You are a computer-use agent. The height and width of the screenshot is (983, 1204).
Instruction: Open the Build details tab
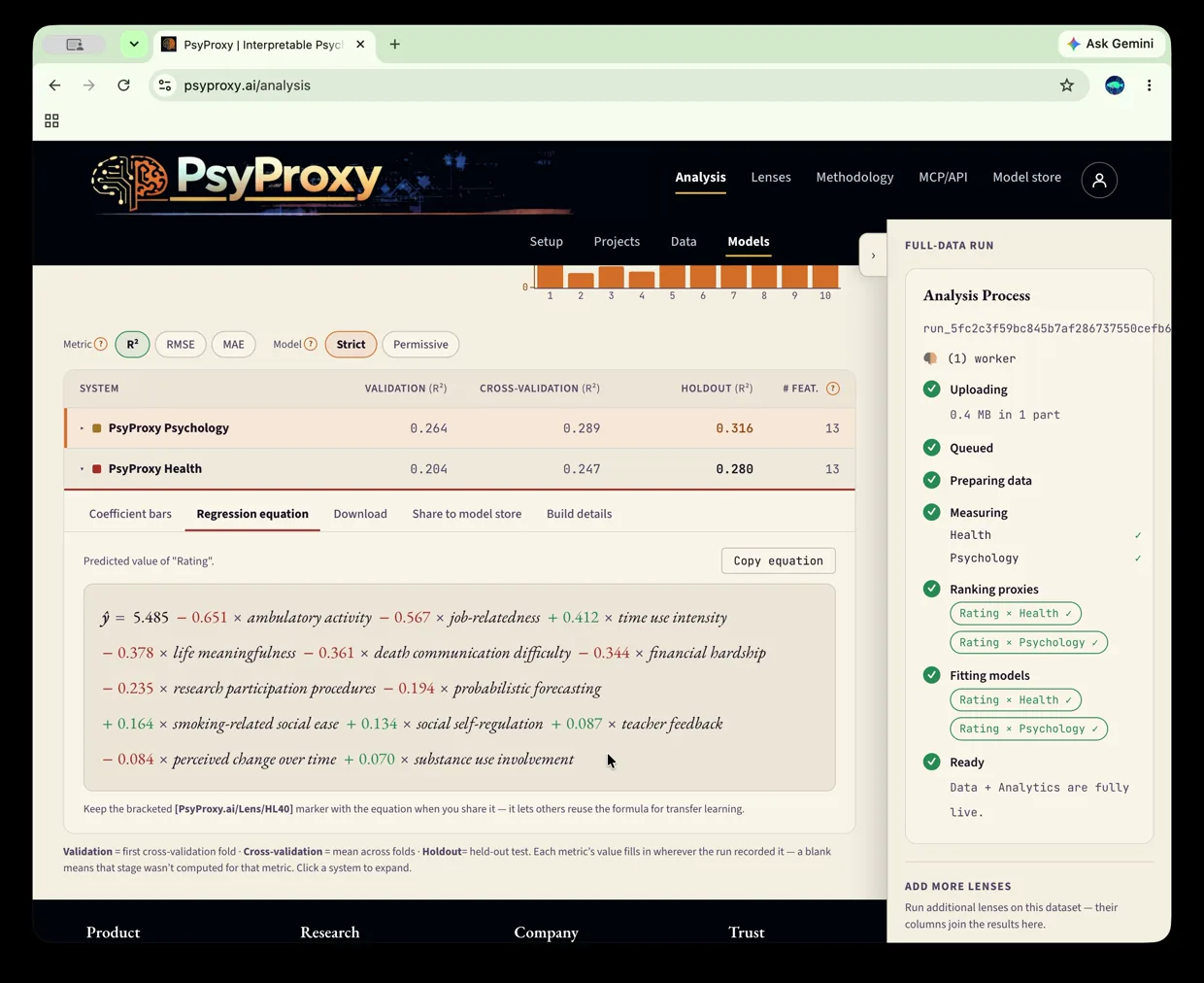579,514
